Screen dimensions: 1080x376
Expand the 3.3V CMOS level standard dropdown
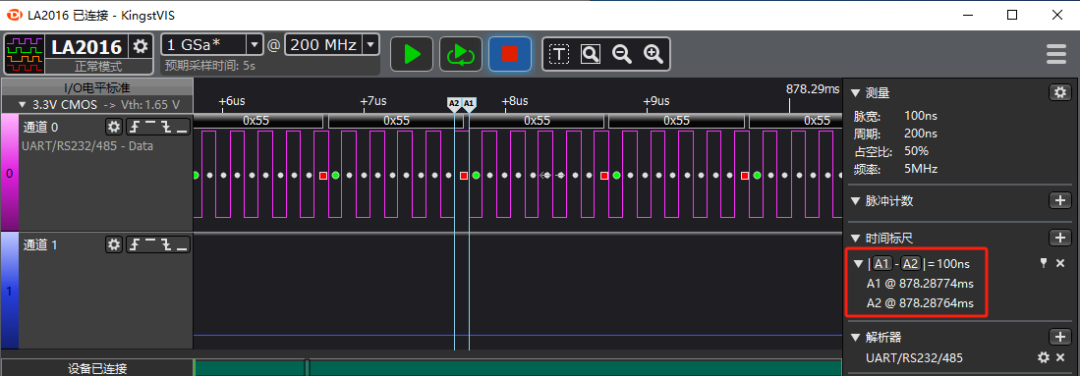pyautogui.click(x=21, y=105)
